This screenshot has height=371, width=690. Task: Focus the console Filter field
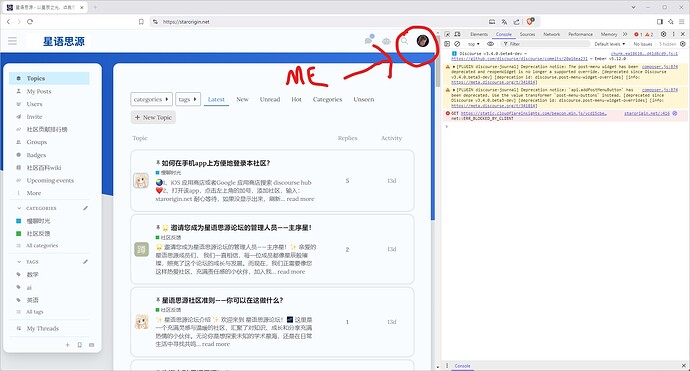[x=546, y=44]
